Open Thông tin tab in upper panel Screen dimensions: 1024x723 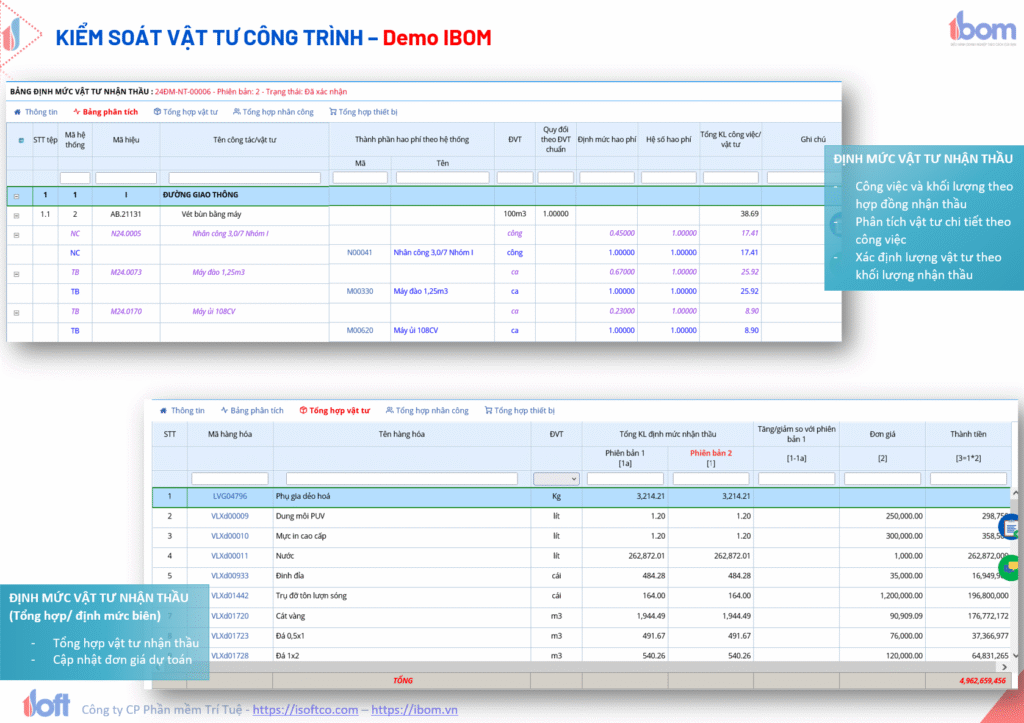click(x=36, y=112)
